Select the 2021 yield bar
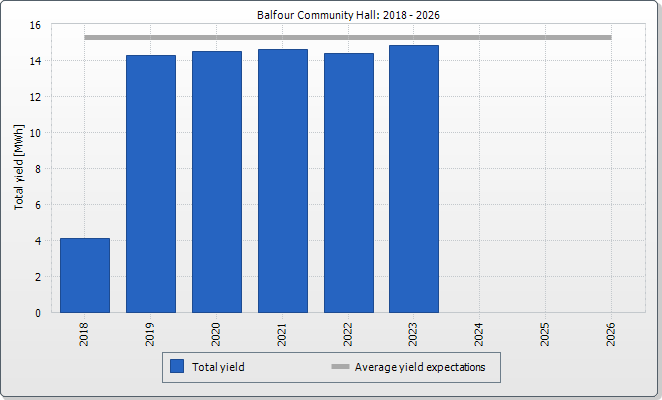The image size is (662, 400). coord(282,181)
